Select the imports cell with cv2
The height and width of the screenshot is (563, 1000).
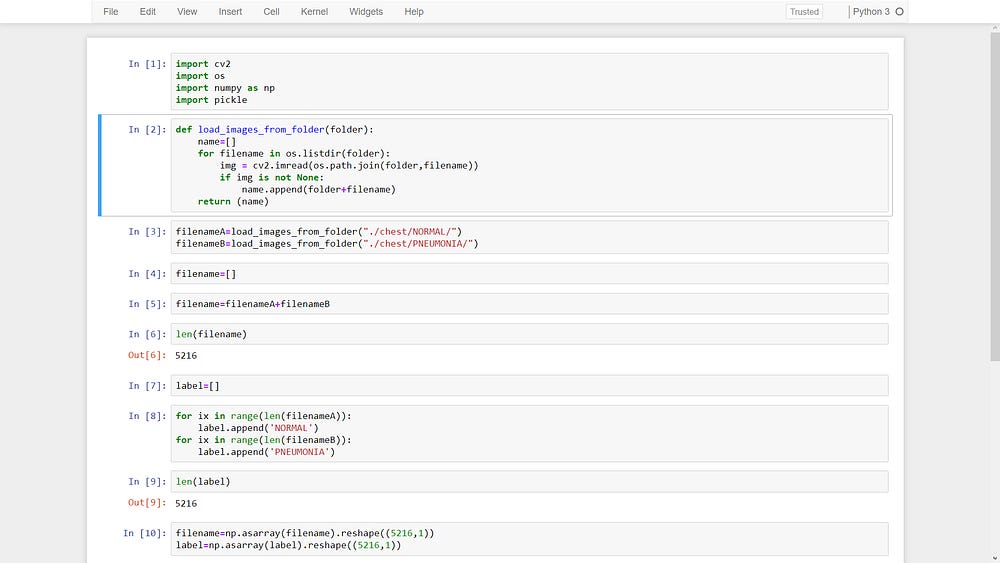pos(530,82)
